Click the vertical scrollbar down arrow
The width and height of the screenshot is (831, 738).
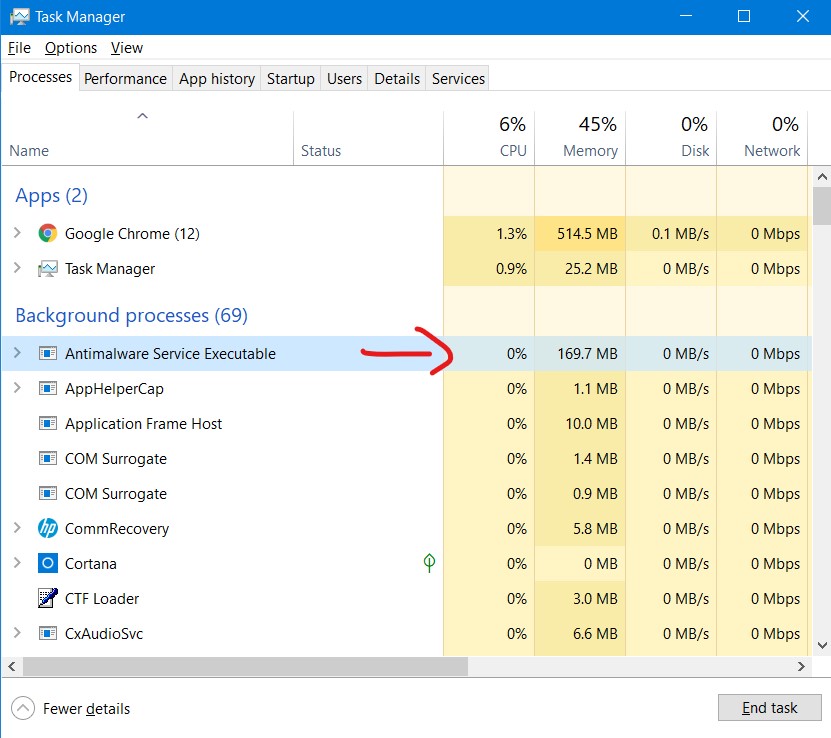[x=822, y=645]
